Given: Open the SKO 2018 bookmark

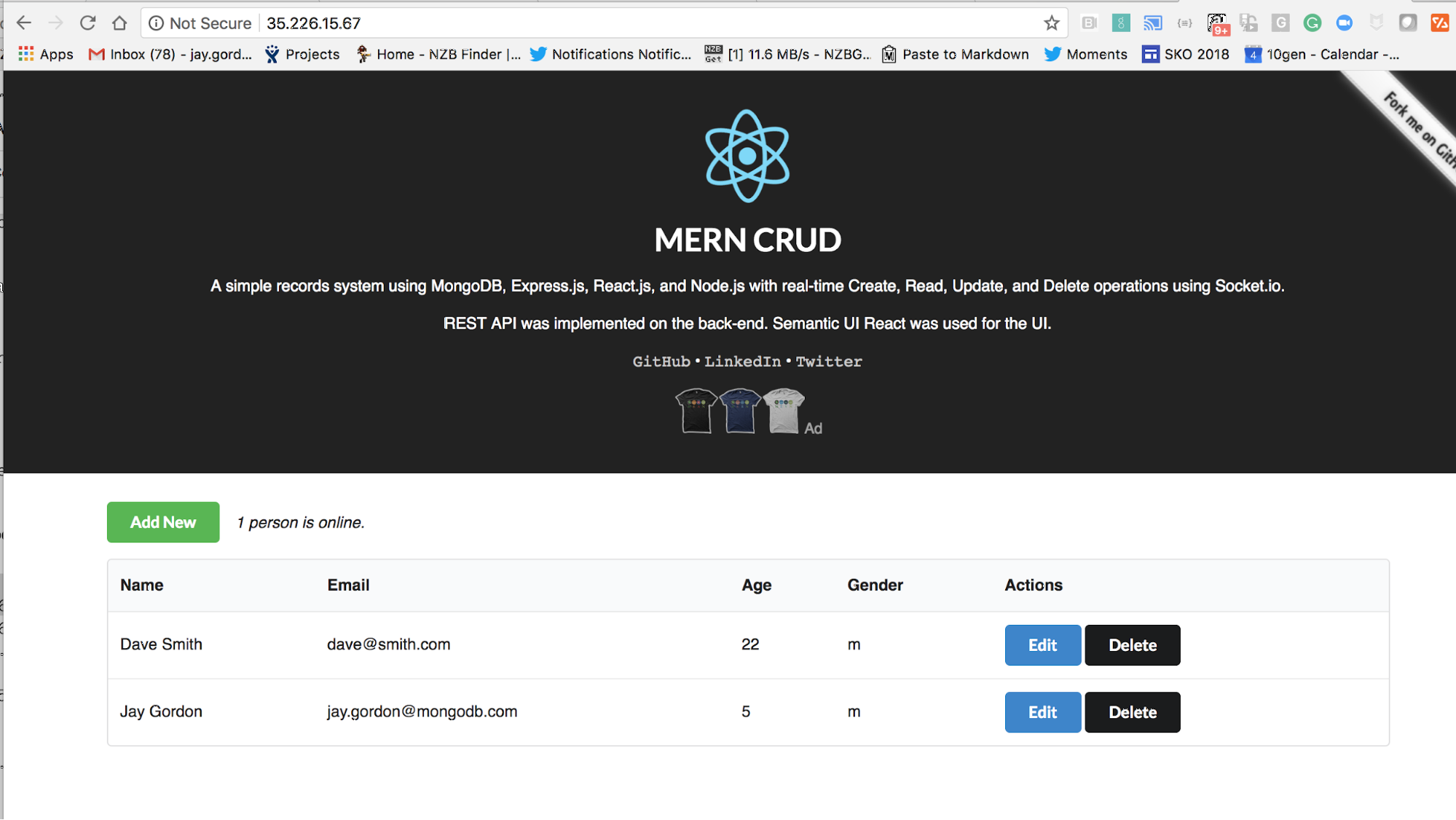Looking at the screenshot, I should coord(1185,54).
